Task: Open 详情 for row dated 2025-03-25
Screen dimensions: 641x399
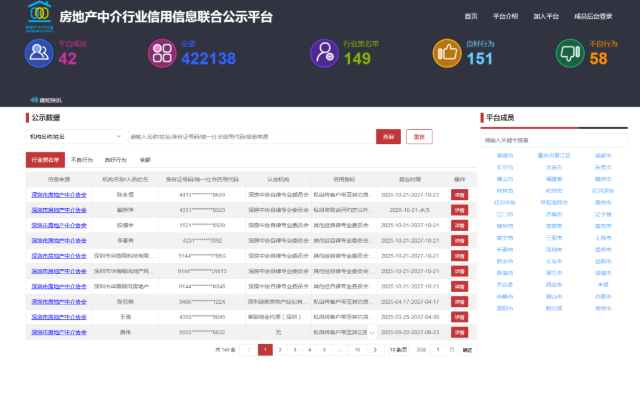Action: click(459, 317)
